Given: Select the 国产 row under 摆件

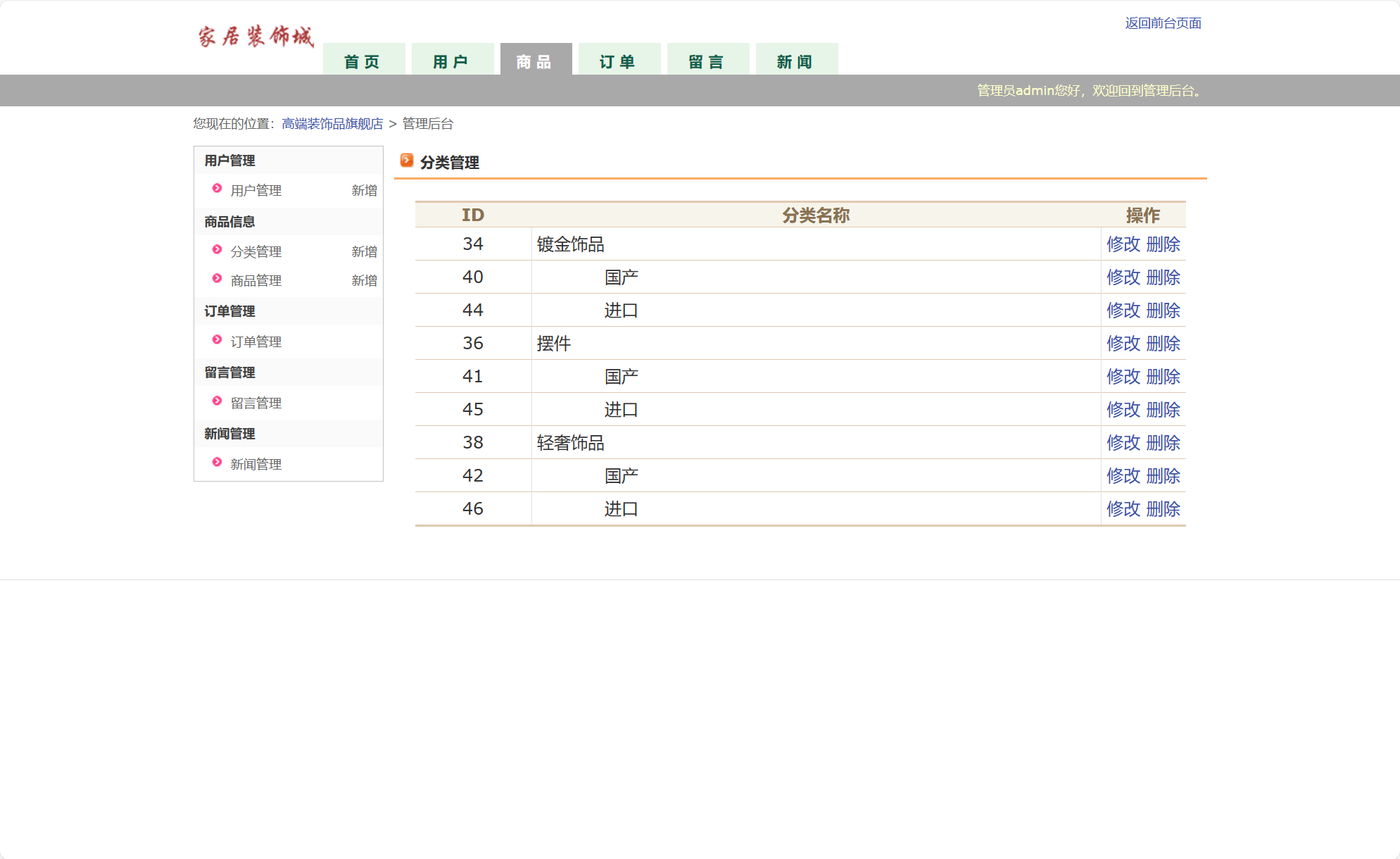Looking at the screenshot, I should point(622,376).
